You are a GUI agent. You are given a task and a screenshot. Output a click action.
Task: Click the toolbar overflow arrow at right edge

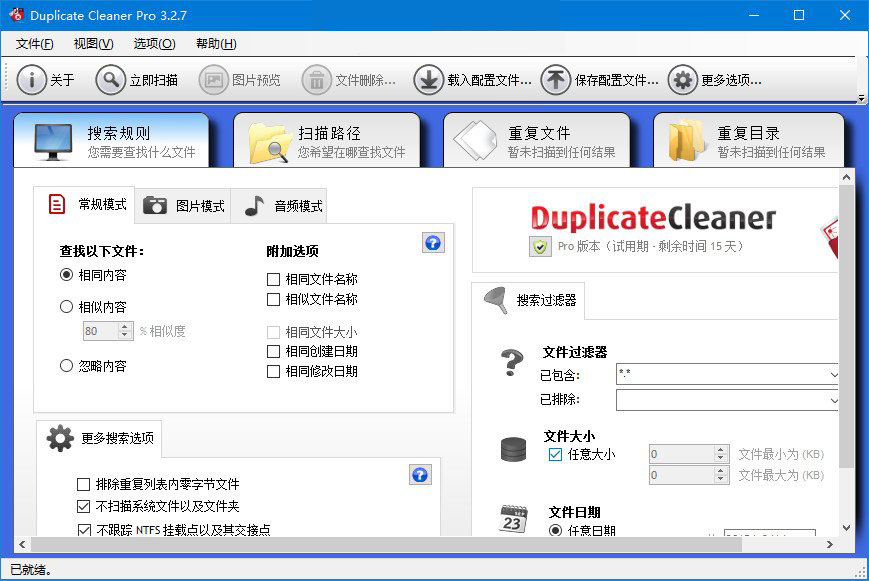coord(861,98)
